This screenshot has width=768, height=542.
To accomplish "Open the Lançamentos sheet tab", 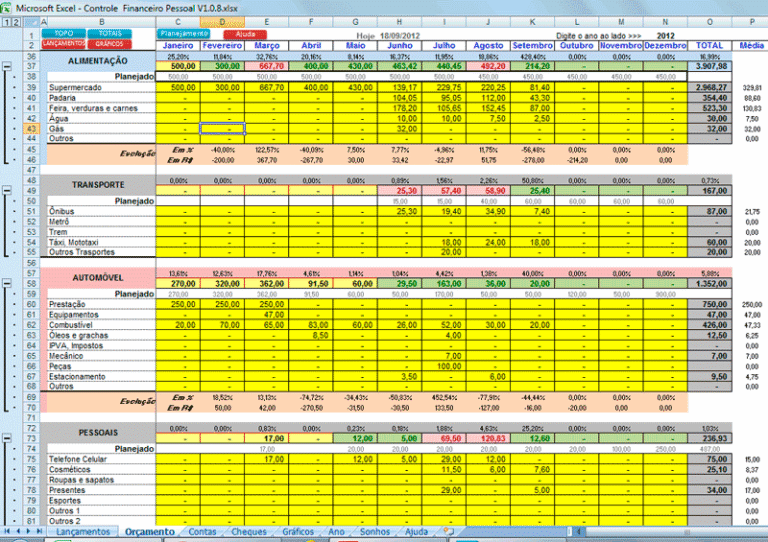I will 83,531.
